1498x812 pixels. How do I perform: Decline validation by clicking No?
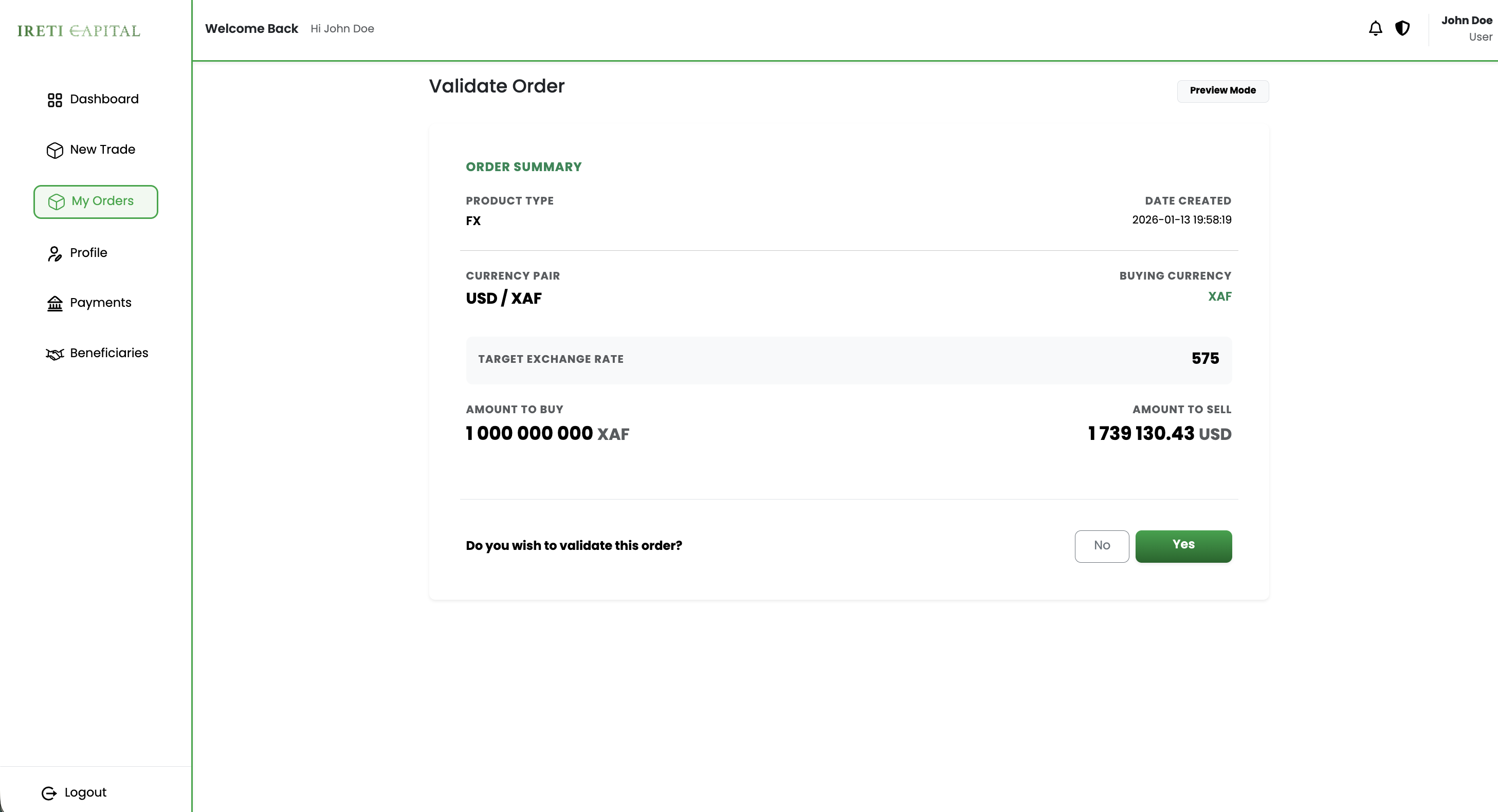tap(1102, 546)
